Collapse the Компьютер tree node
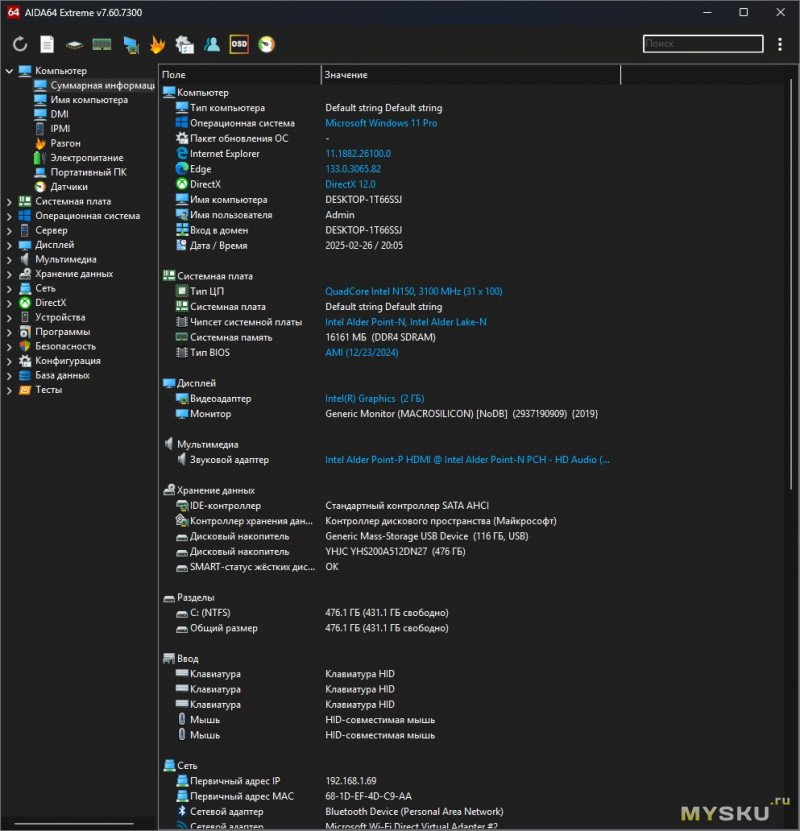800x831 pixels. tap(9, 70)
